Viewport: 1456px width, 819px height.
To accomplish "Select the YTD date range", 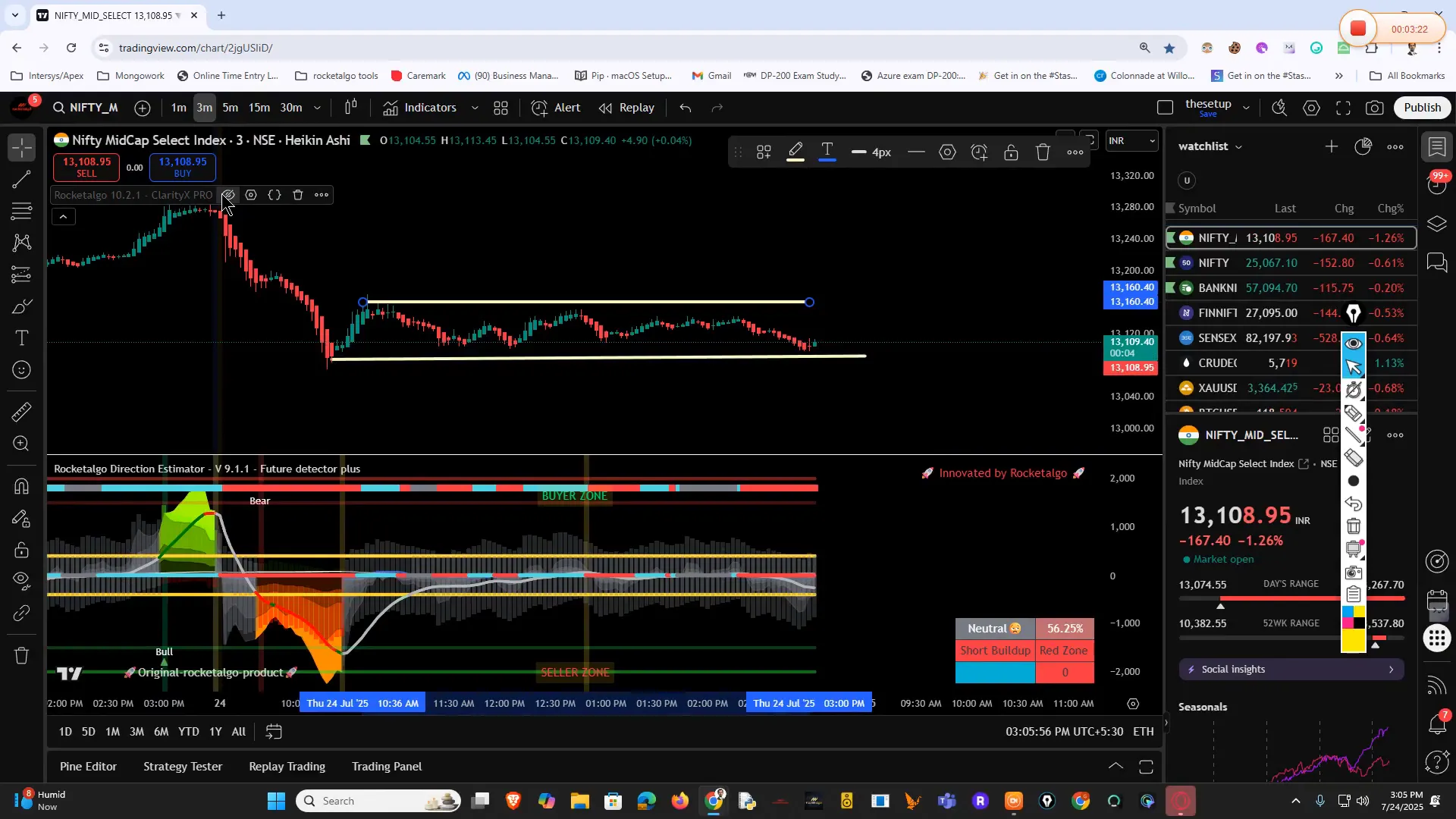I will (188, 732).
